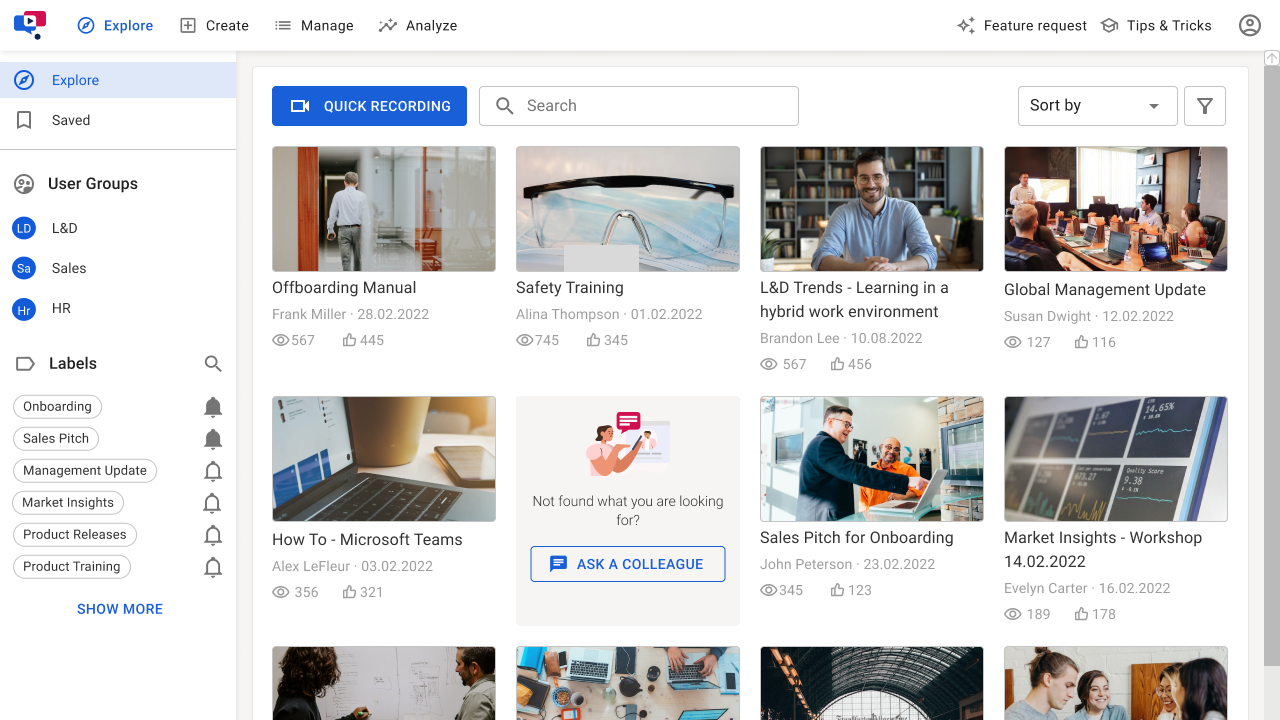The width and height of the screenshot is (1280, 720).
Task: Open the Create menu
Action: tap(214, 26)
